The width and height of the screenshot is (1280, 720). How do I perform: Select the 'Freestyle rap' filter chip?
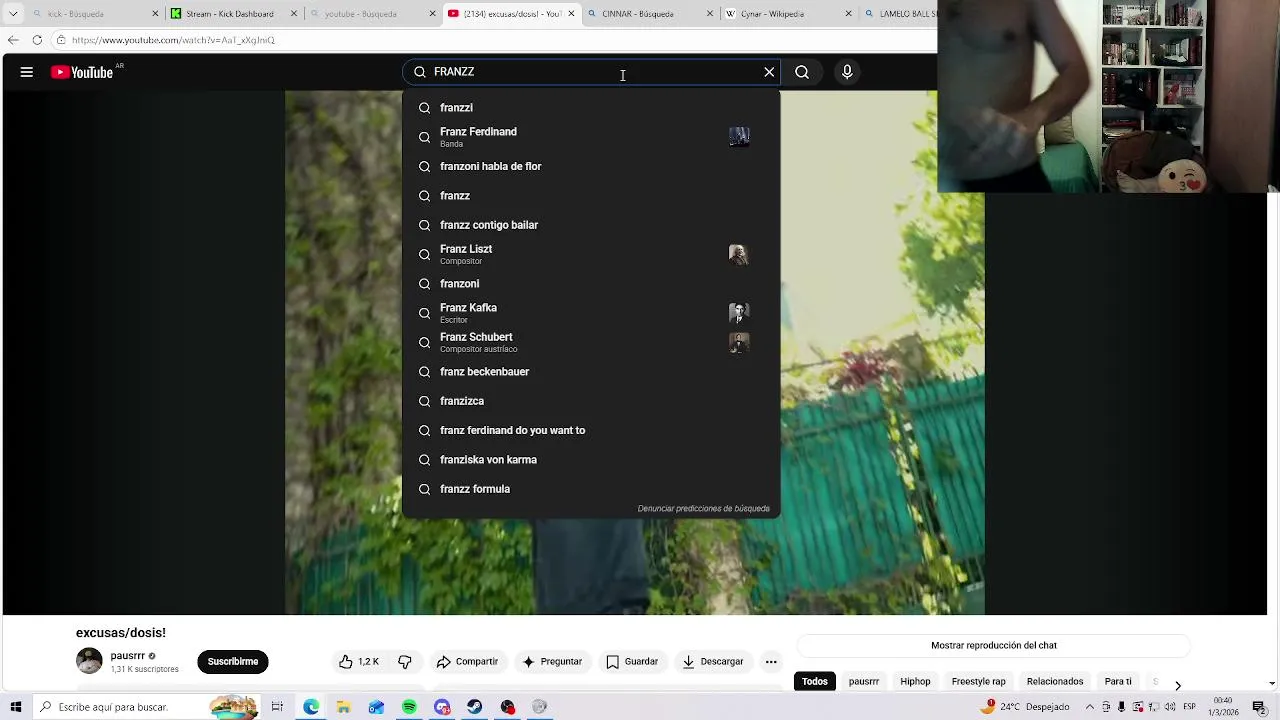(979, 682)
